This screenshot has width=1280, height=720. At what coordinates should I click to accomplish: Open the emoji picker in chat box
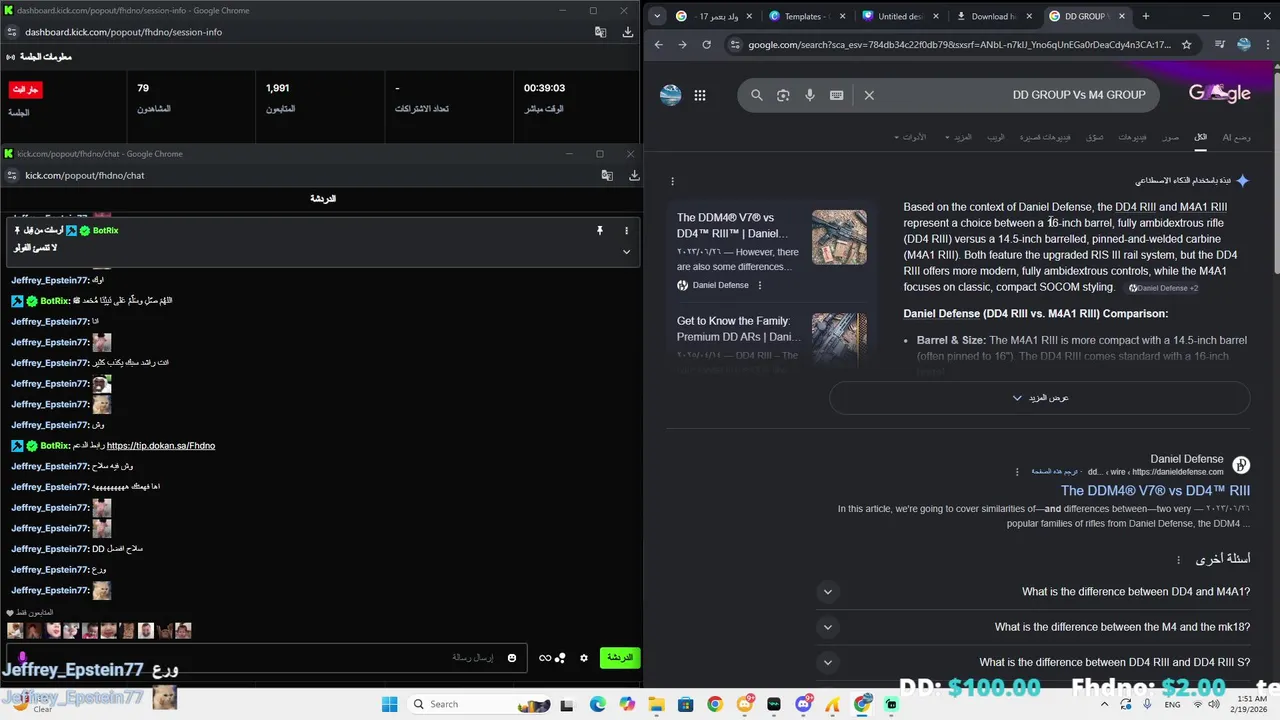click(512, 658)
